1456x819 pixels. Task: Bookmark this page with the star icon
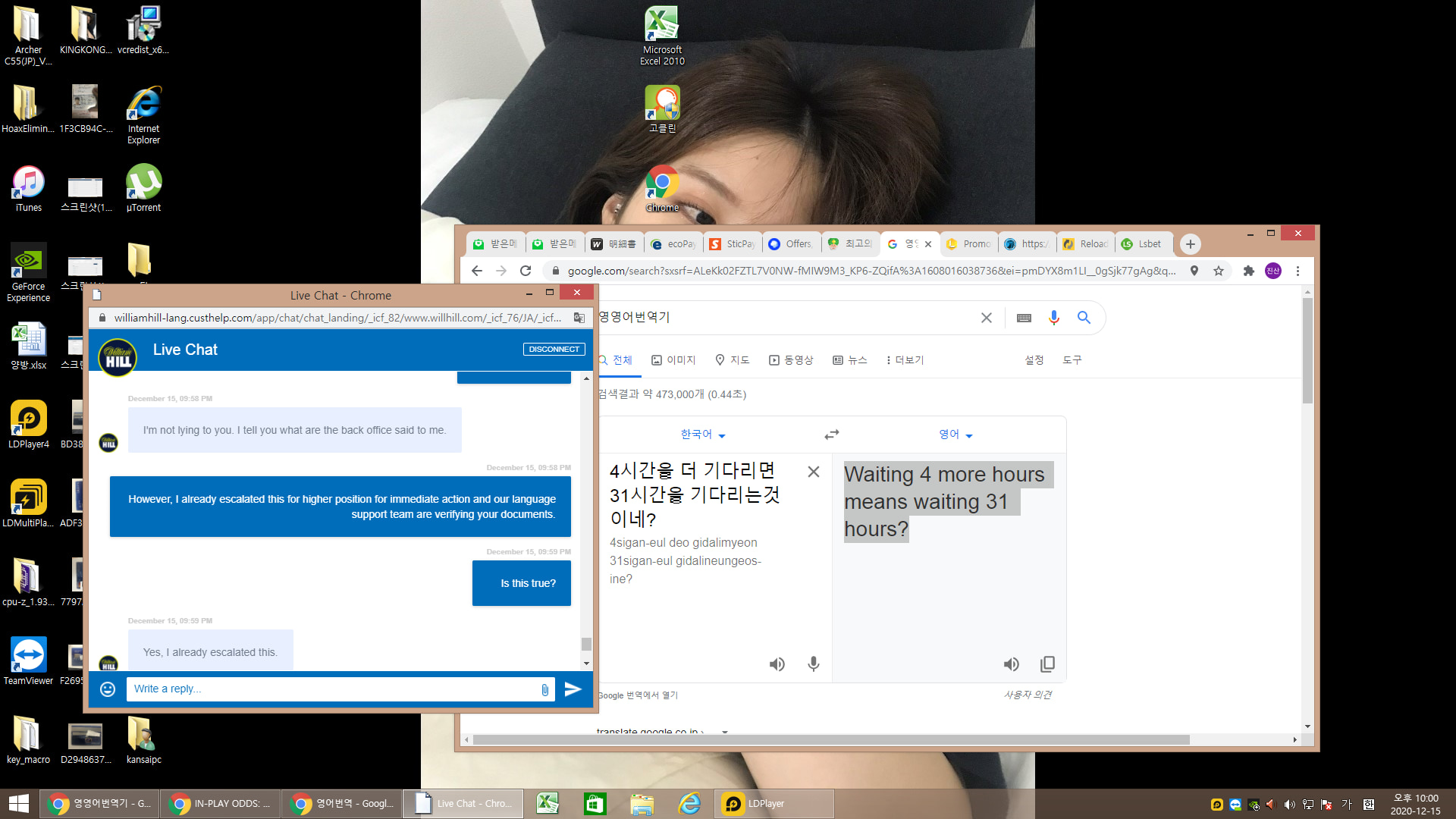click(x=1219, y=271)
